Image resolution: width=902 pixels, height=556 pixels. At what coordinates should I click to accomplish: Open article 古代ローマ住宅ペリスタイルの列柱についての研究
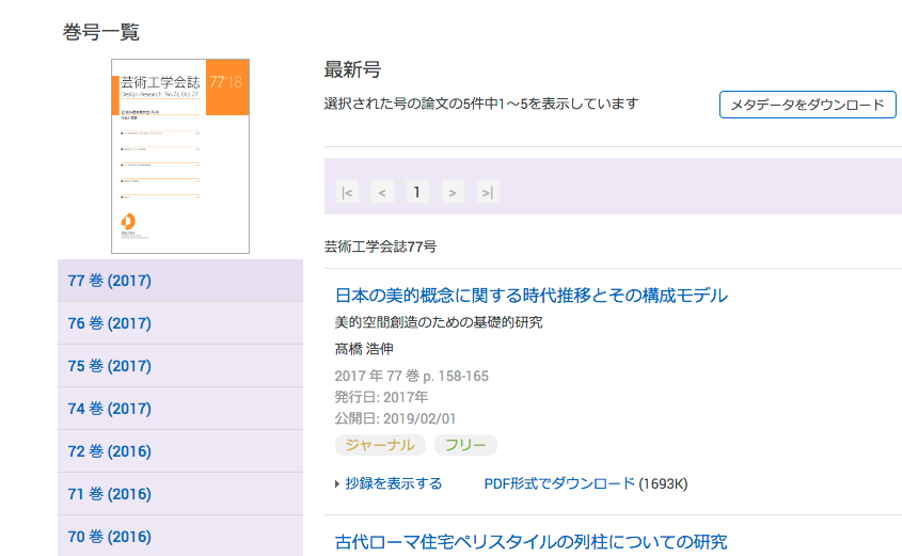point(531,543)
